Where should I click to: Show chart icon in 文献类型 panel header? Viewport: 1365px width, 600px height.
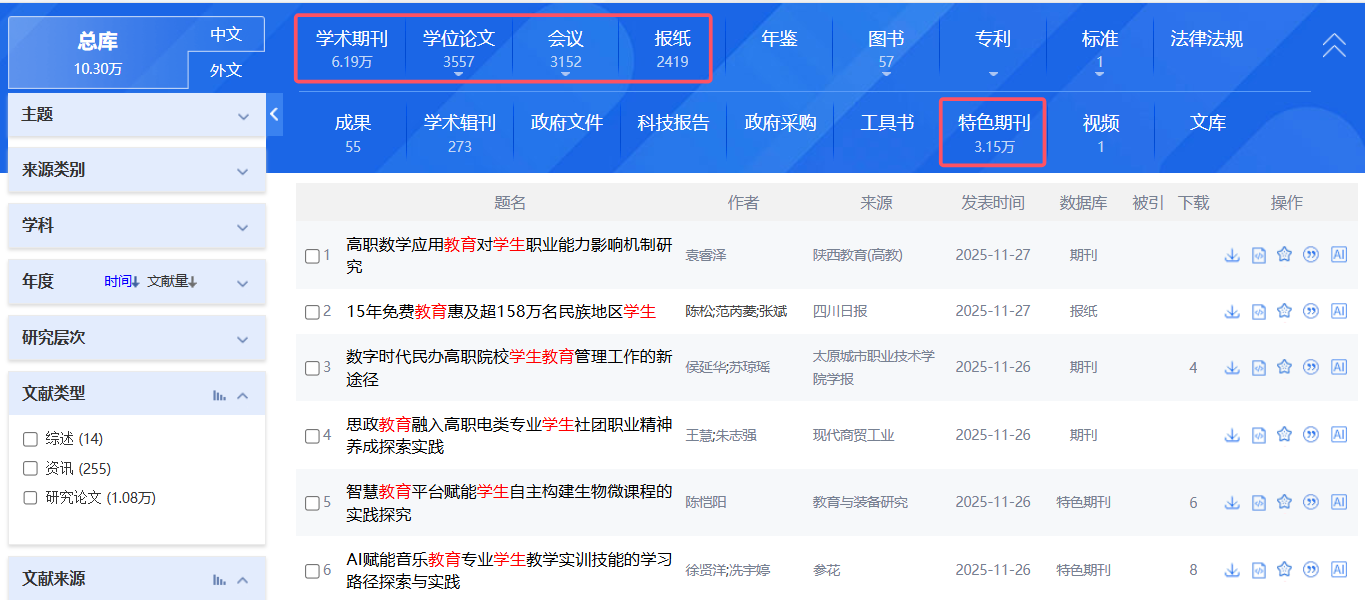[219, 395]
